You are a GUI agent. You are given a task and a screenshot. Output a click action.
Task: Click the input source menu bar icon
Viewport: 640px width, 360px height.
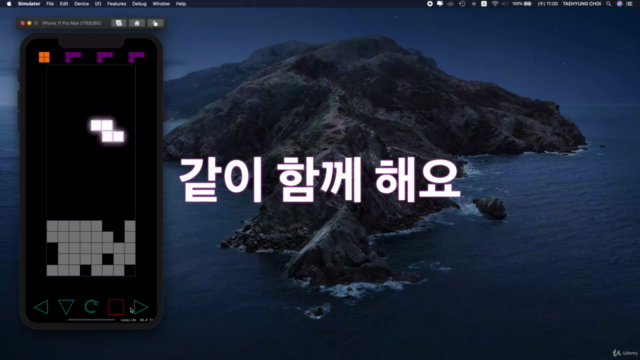[x=484, y=4]
